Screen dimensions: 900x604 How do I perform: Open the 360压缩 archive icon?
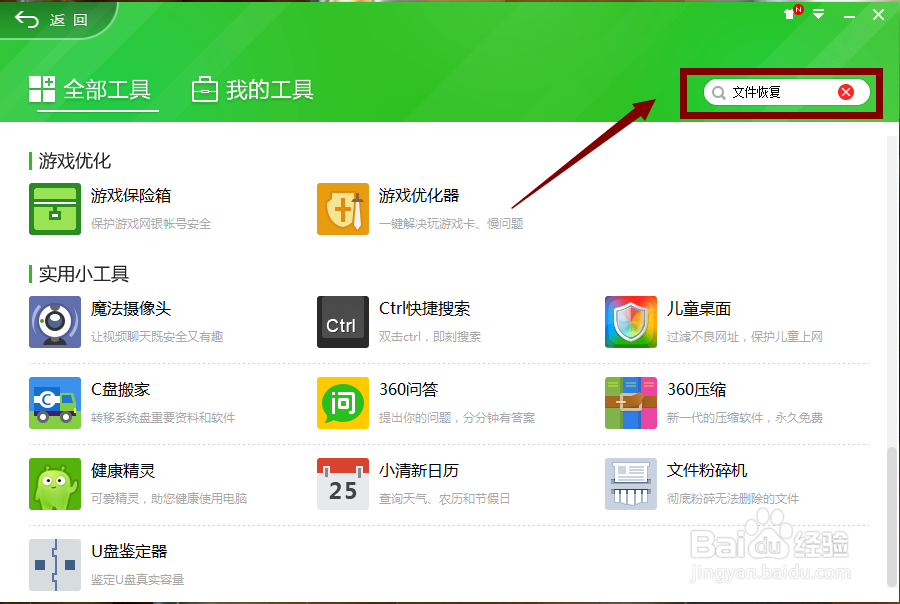click(x=631, y=403)
